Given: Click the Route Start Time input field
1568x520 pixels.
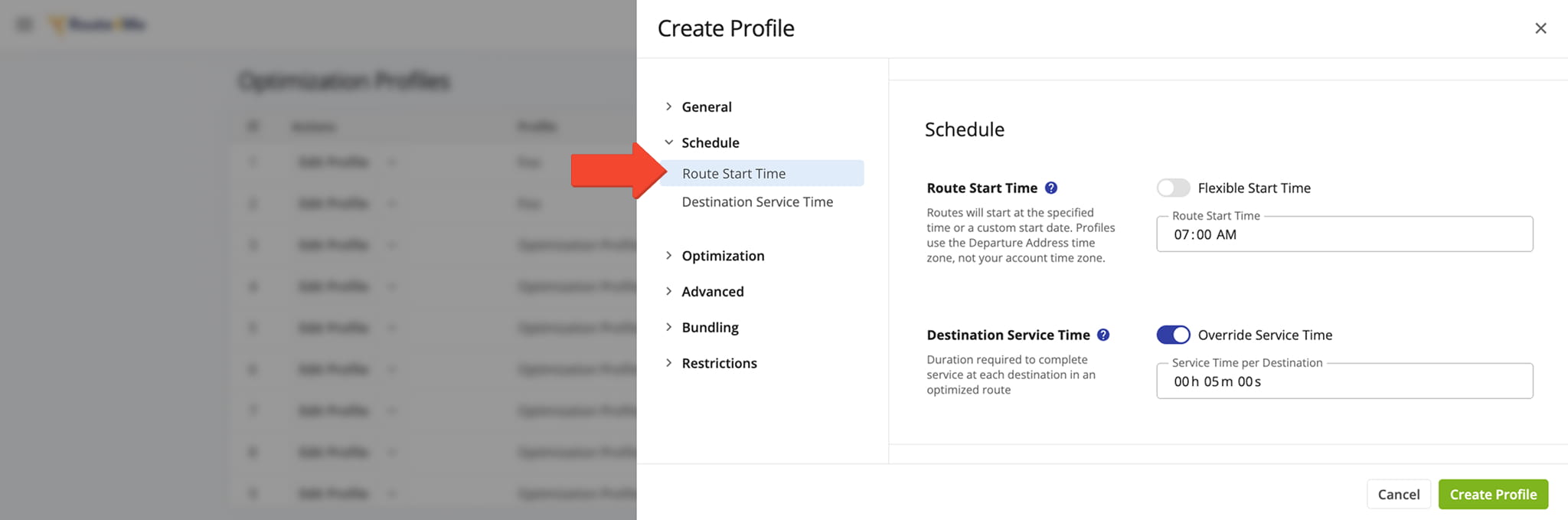Looking at the screenshot, I should [x=1344, y=234].
